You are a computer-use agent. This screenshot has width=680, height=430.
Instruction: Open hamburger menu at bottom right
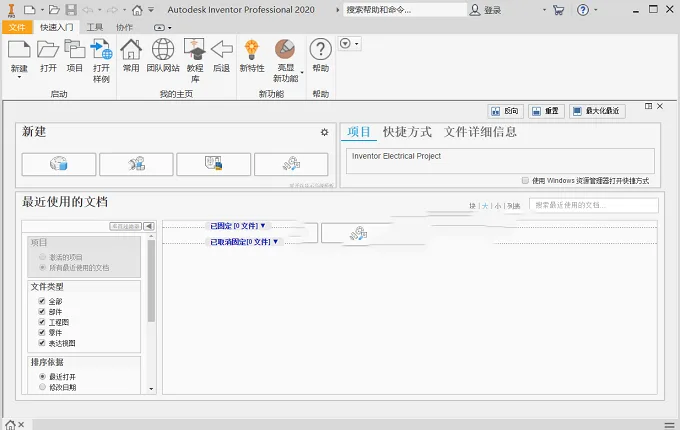[669, 425]
